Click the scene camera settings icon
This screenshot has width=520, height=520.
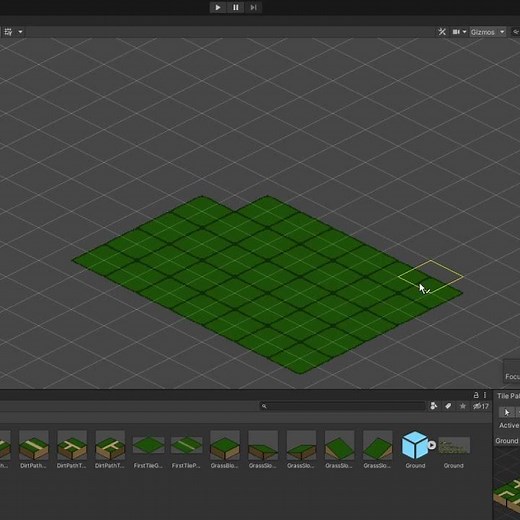click(x=456, y=32)
